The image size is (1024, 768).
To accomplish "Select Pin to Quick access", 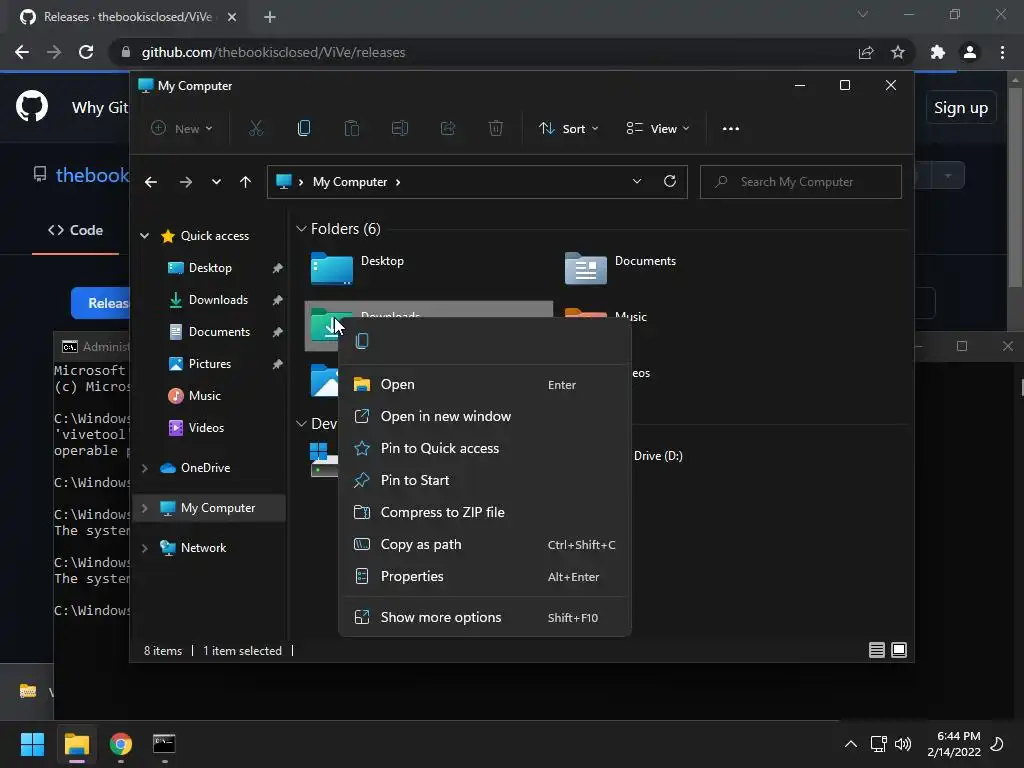I will click(x=485, y=449).
